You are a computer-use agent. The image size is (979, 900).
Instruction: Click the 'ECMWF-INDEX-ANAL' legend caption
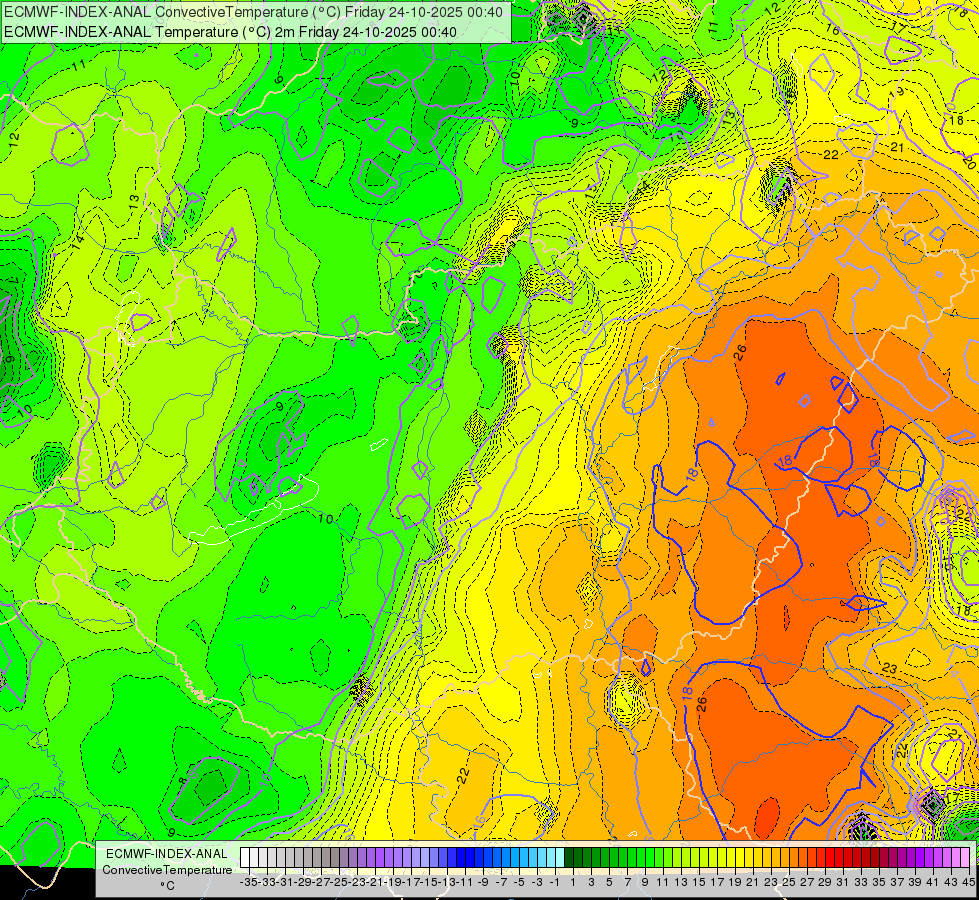[167, 854]
